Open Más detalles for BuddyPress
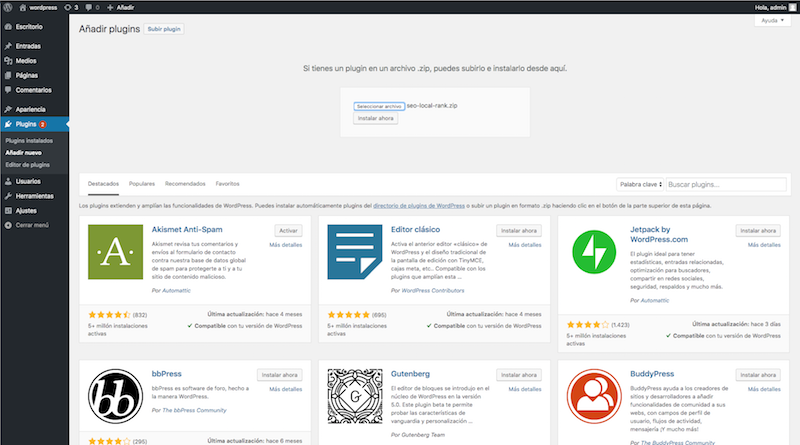The image size is (800, 445). pyautogui.click(x=764, y=389)
